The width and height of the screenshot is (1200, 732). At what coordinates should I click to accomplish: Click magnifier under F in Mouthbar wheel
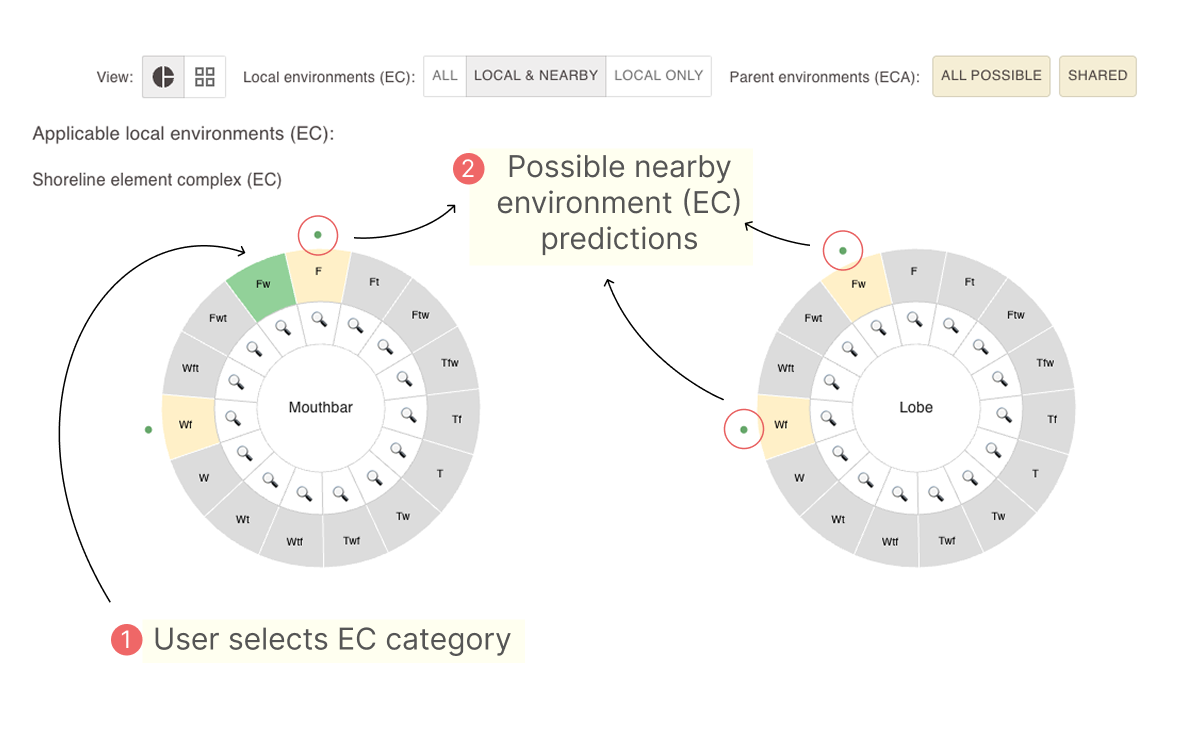319,319
